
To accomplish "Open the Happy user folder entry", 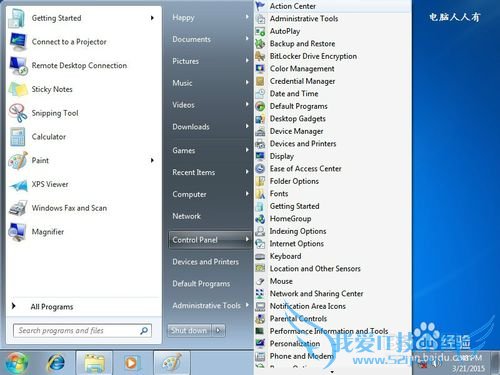I will [210, 17].
